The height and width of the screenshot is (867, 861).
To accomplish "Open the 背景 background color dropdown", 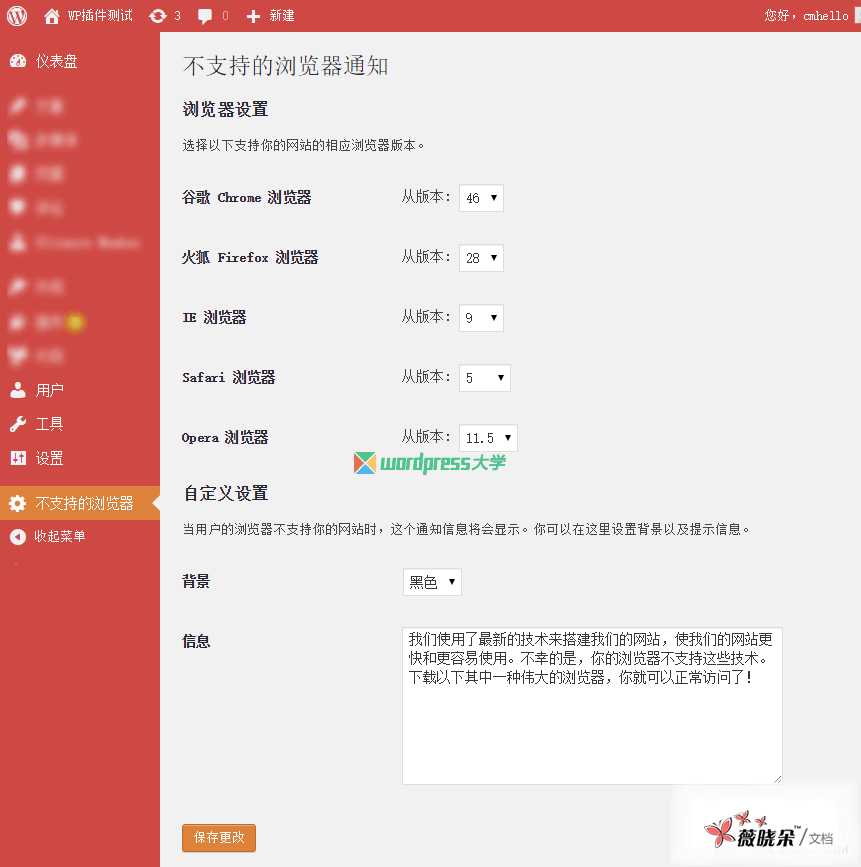I will (x=431, y=582).
